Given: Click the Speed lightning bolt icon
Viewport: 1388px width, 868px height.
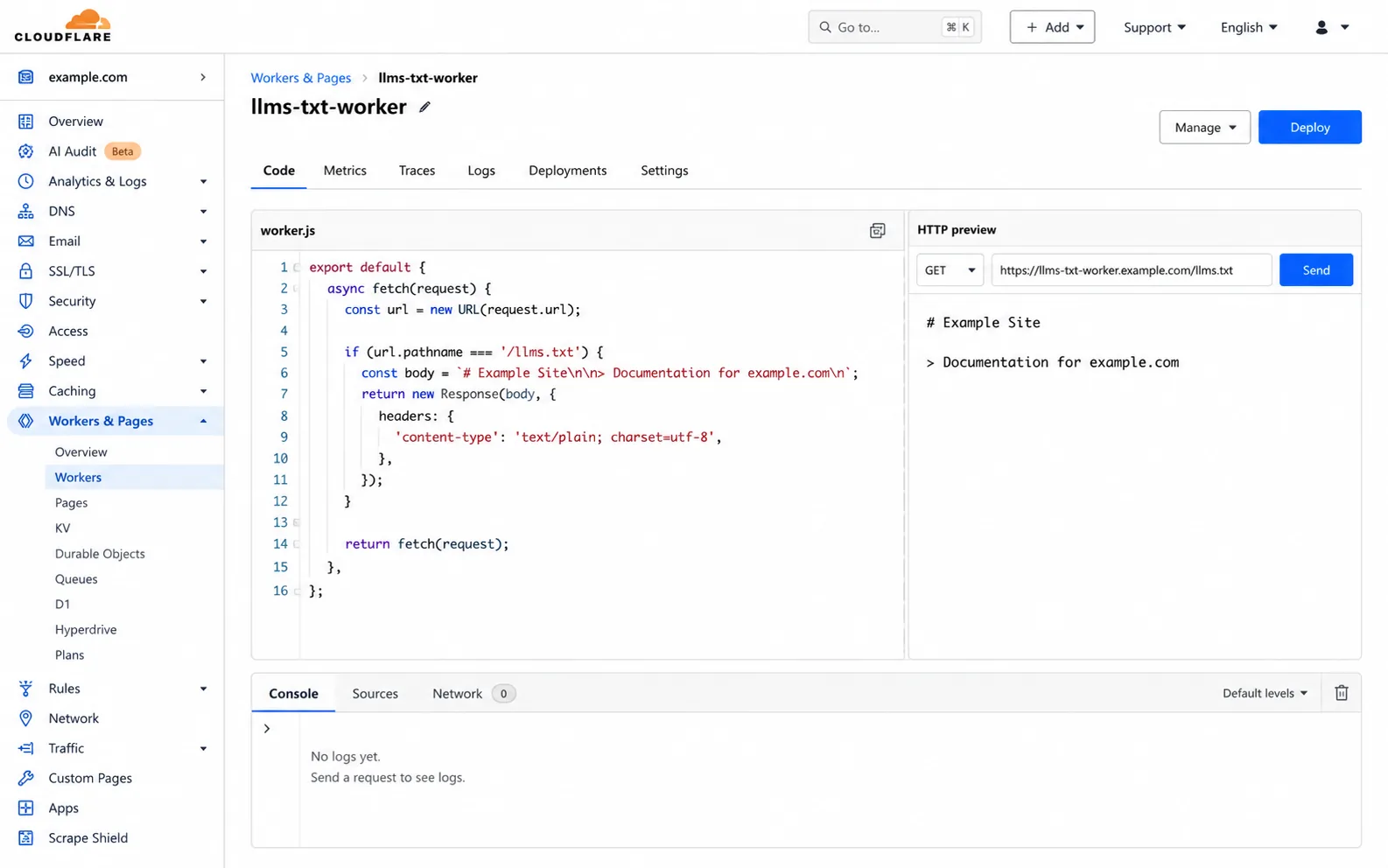Looking at the screenshot, I should pos(26,360).
